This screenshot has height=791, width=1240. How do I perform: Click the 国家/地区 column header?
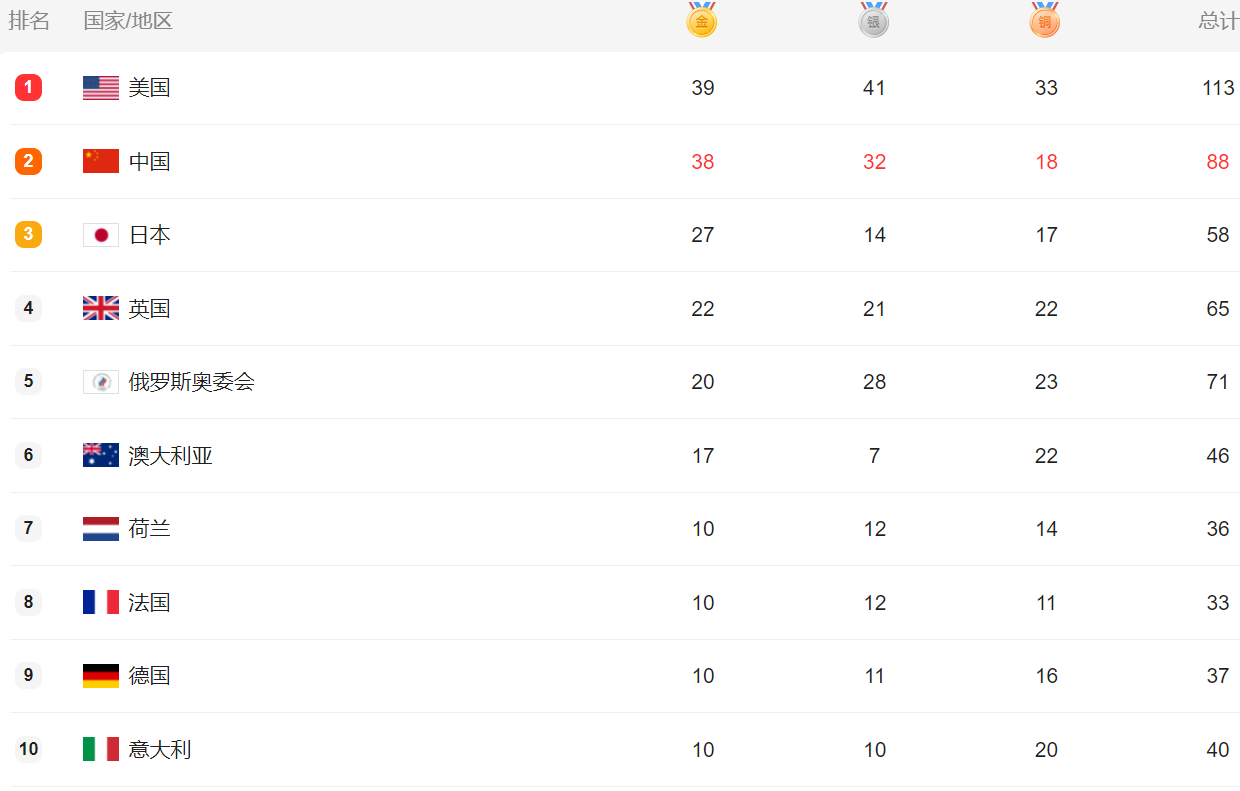(128, 21)
